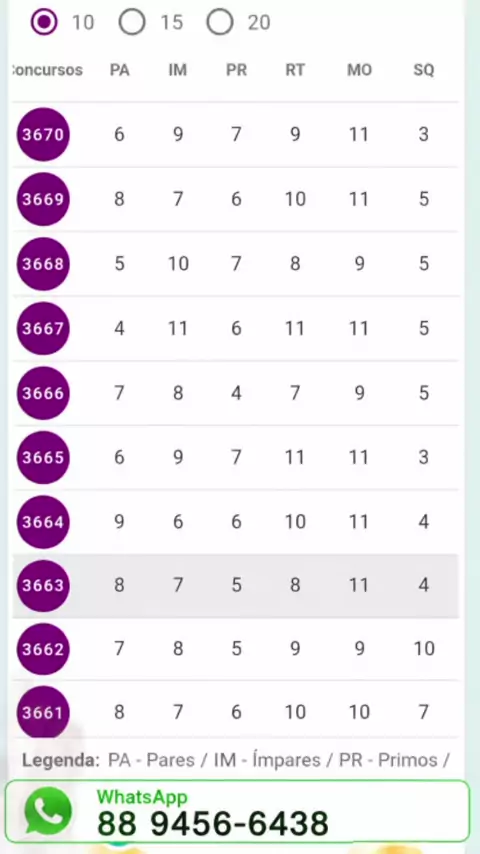Click the WhatsApp logo icon
The image size is (480, 854).
[x=48, y=812]
